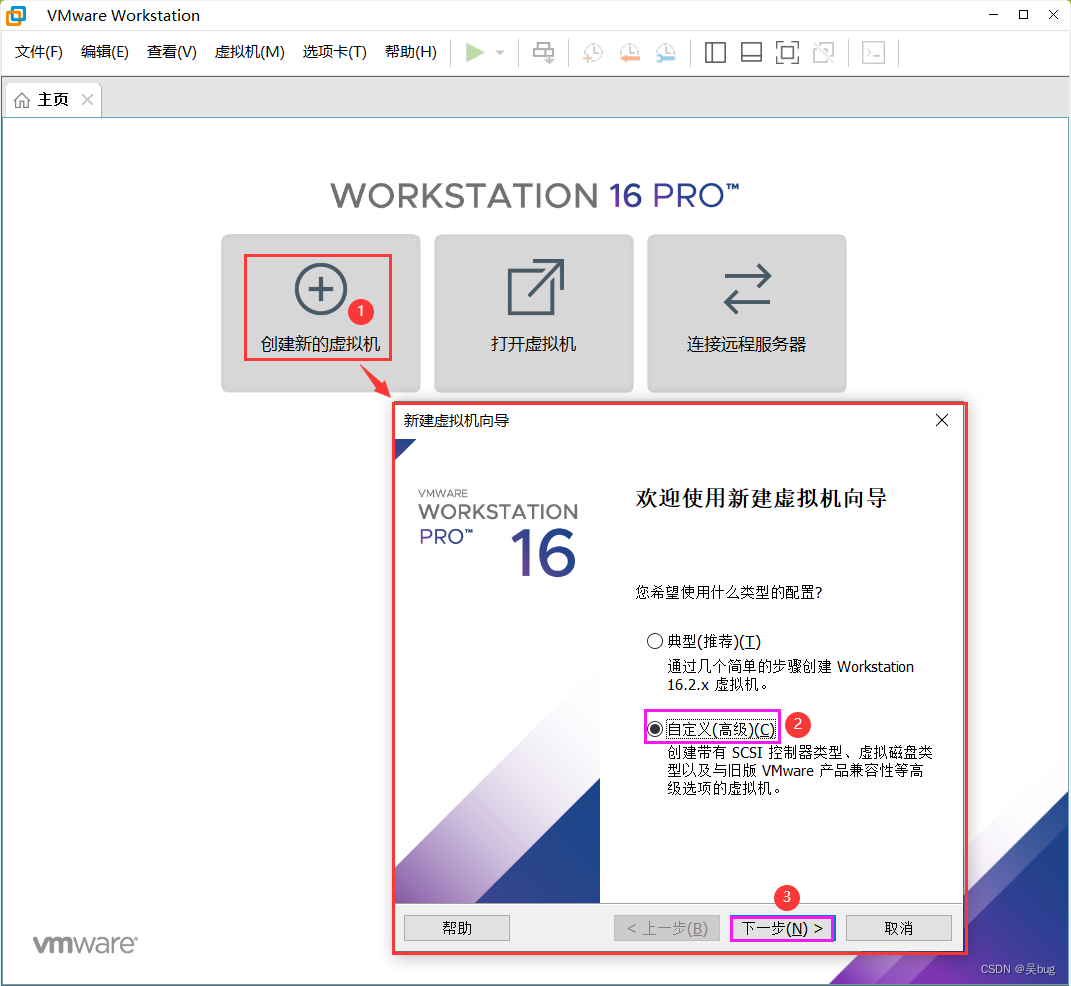
Task: Click the 取消 button in the wizard
Action: (x=899, y=928)
